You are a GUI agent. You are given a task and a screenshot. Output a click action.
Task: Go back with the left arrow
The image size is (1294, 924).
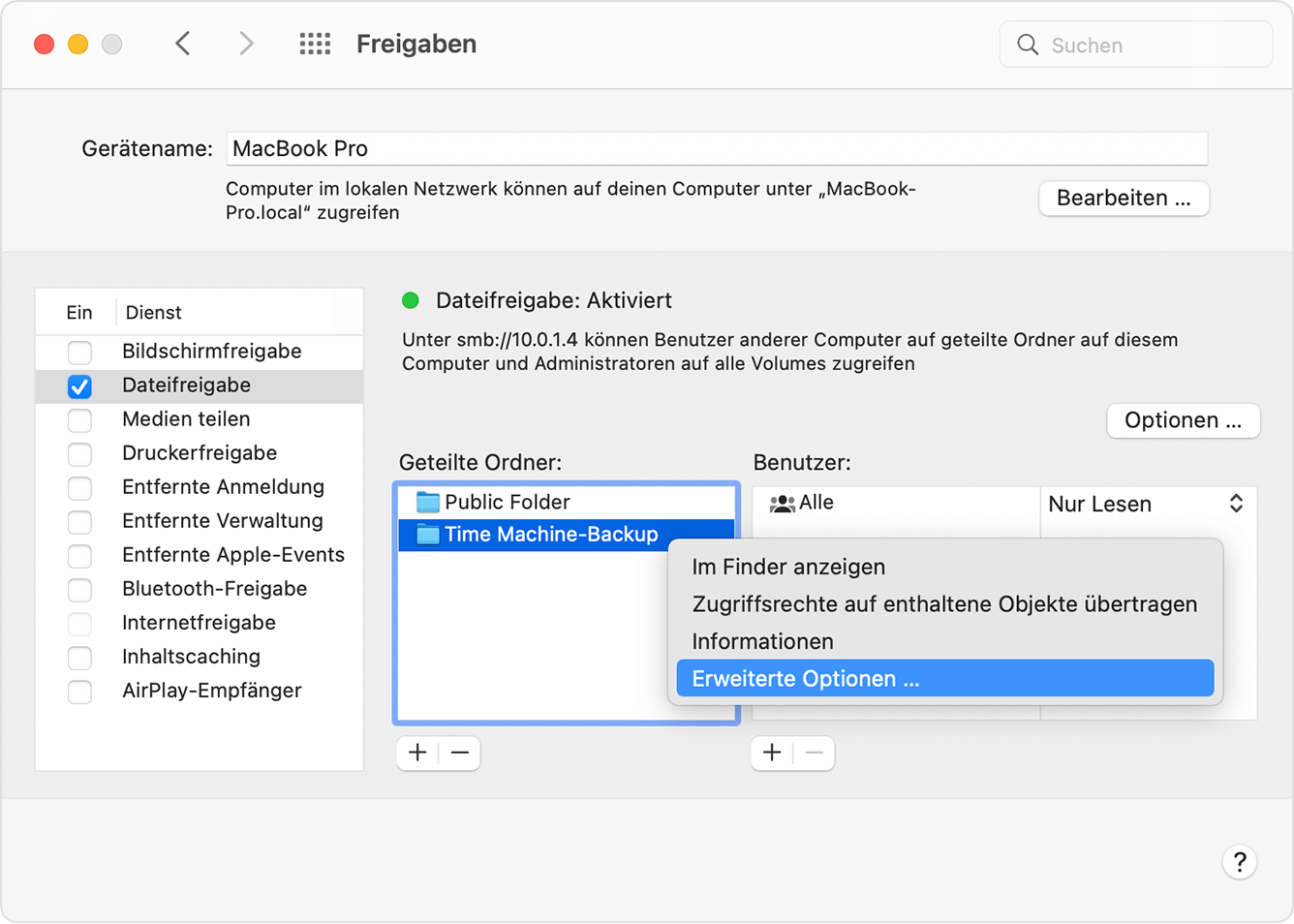[x=182, y=44]
